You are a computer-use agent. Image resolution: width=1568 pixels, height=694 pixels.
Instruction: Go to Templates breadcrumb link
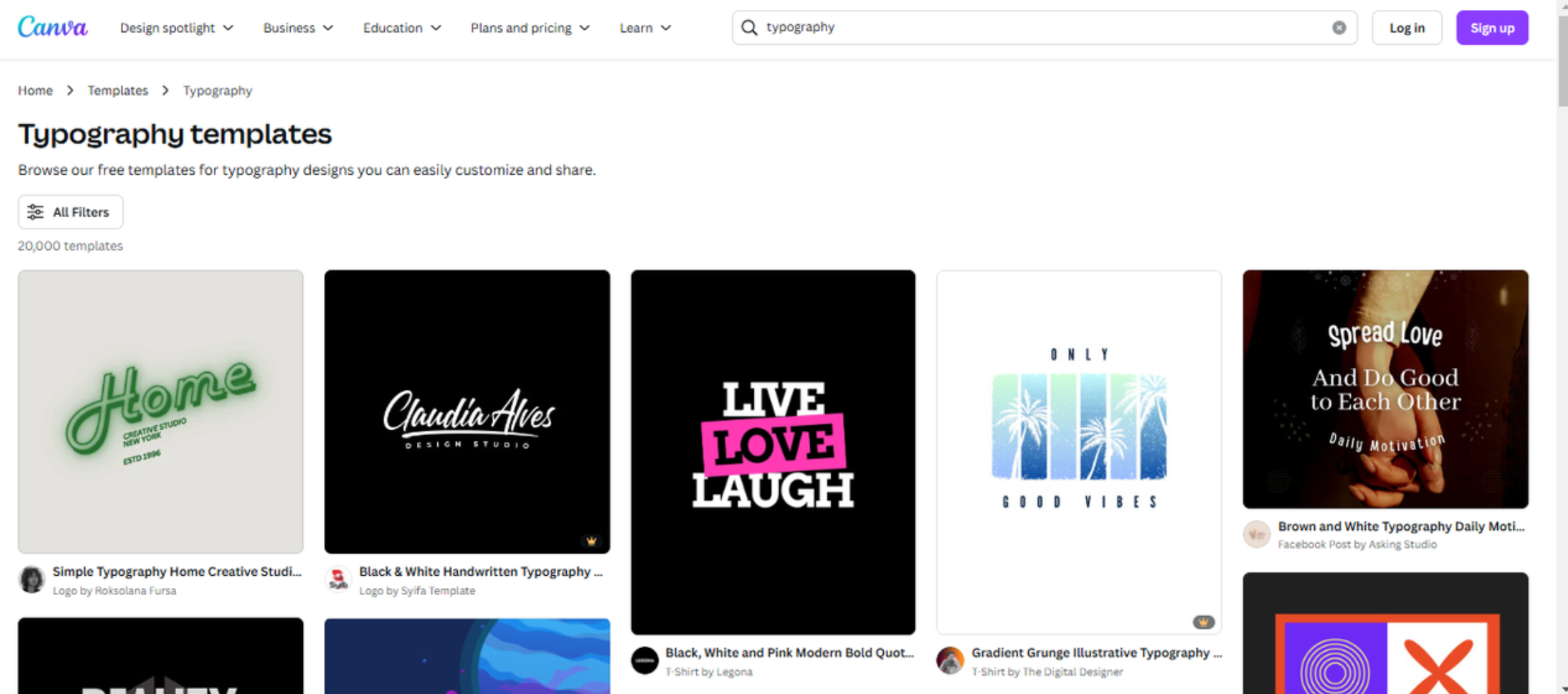(x=117, y=91)
